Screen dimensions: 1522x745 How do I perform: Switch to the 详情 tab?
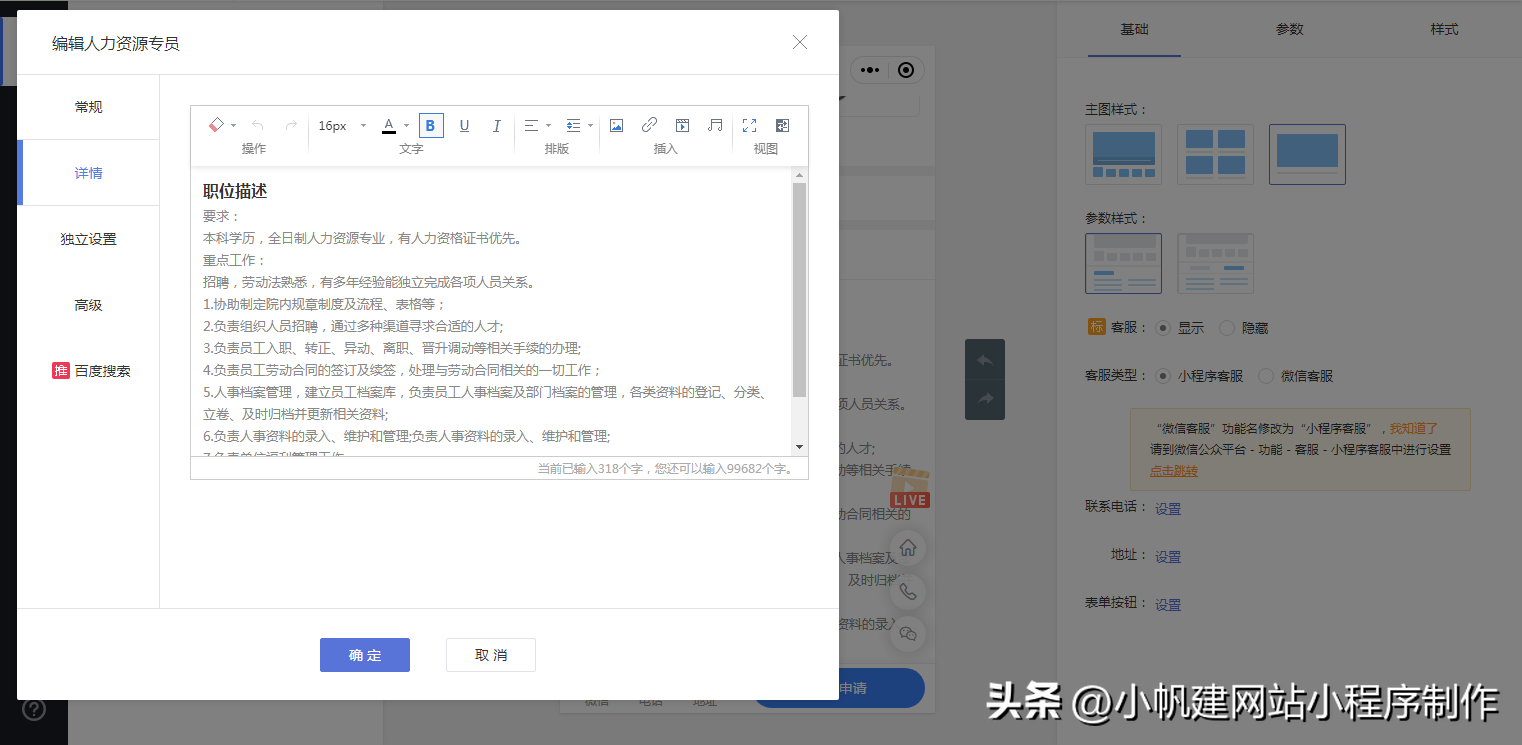(88, 173)
